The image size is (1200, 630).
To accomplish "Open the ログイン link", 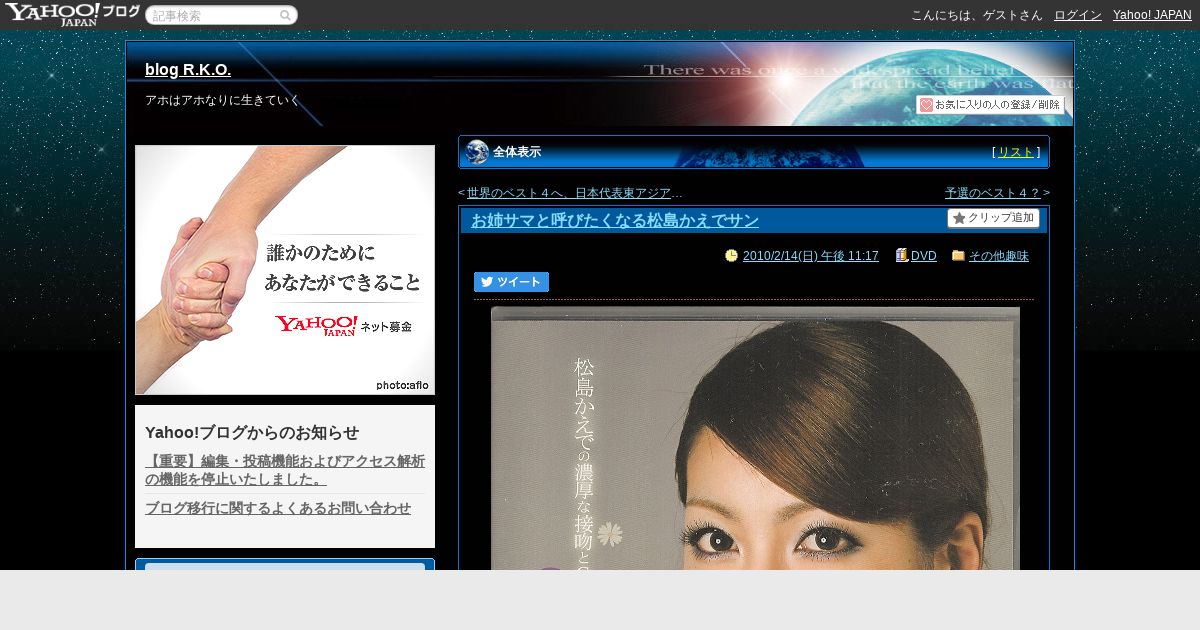I will [1078, 15].
